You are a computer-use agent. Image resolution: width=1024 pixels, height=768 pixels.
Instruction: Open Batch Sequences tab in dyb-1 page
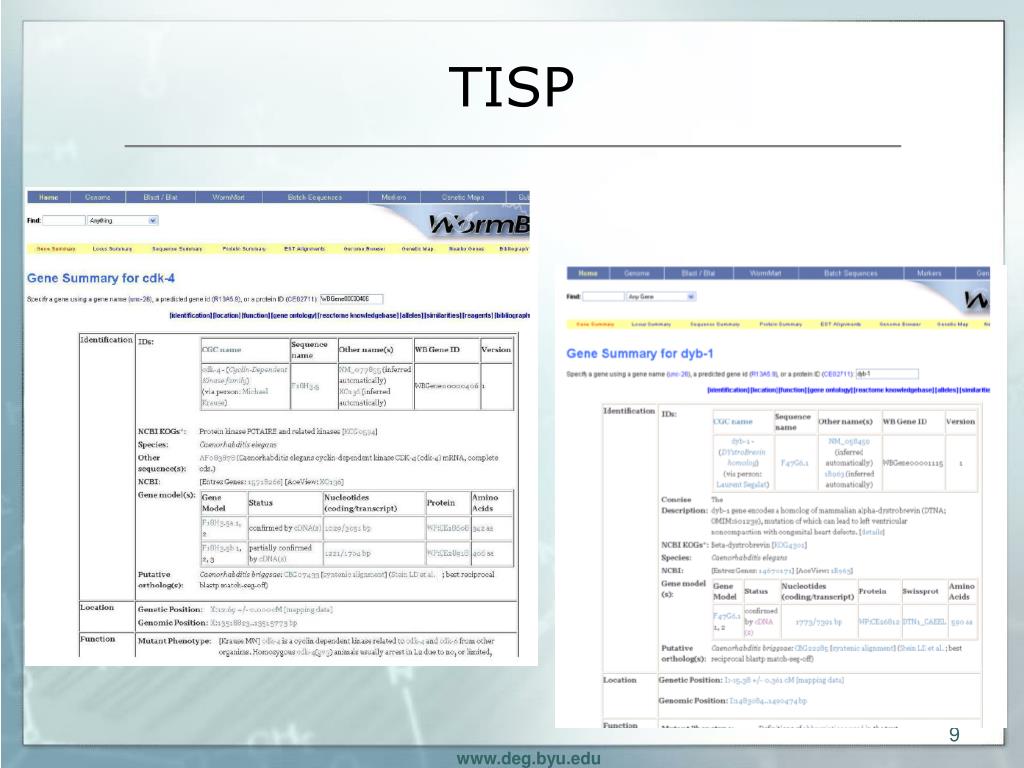(851, 274)
